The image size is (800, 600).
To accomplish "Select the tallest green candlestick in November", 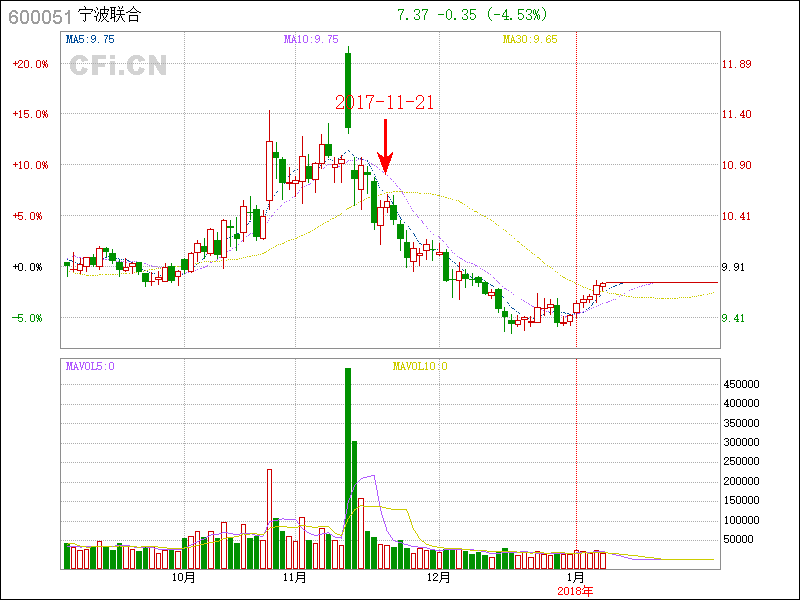I will point(348,91).
